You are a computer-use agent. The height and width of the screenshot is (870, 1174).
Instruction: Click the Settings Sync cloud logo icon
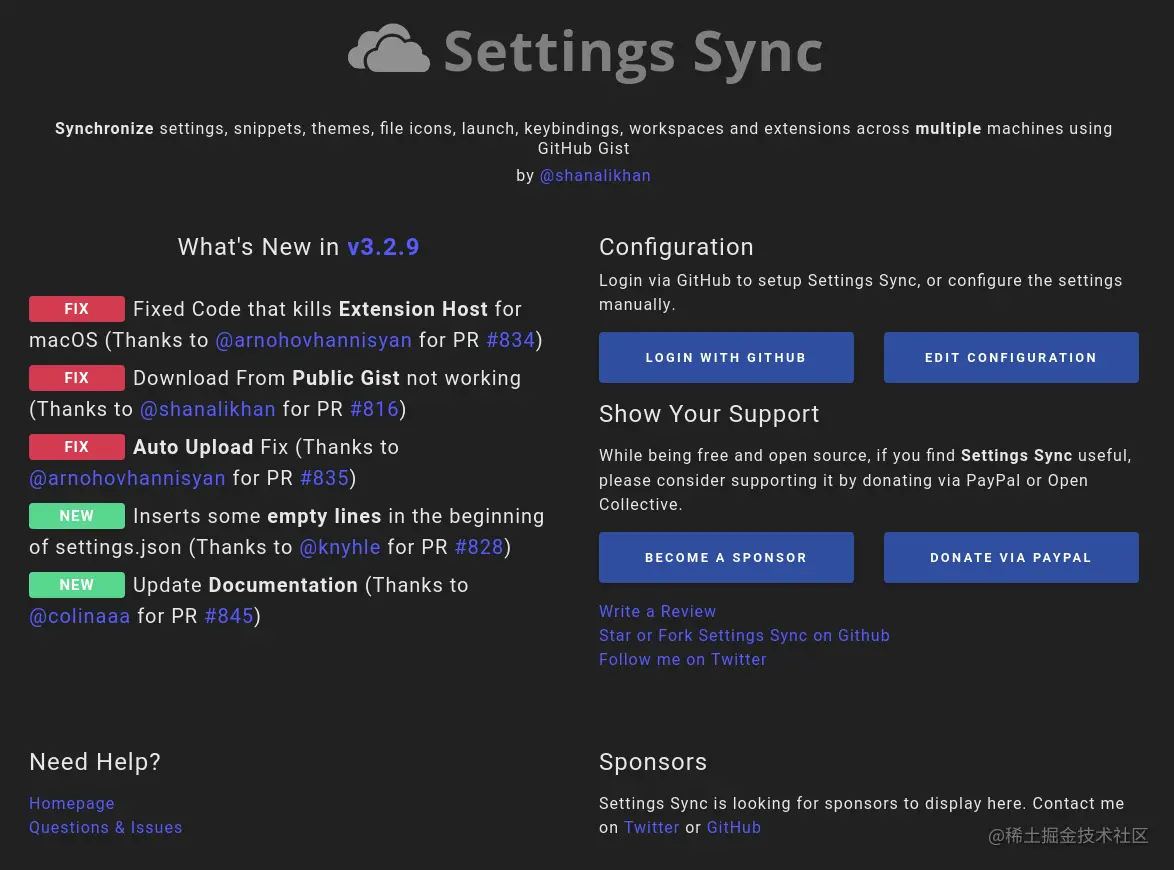389,49
